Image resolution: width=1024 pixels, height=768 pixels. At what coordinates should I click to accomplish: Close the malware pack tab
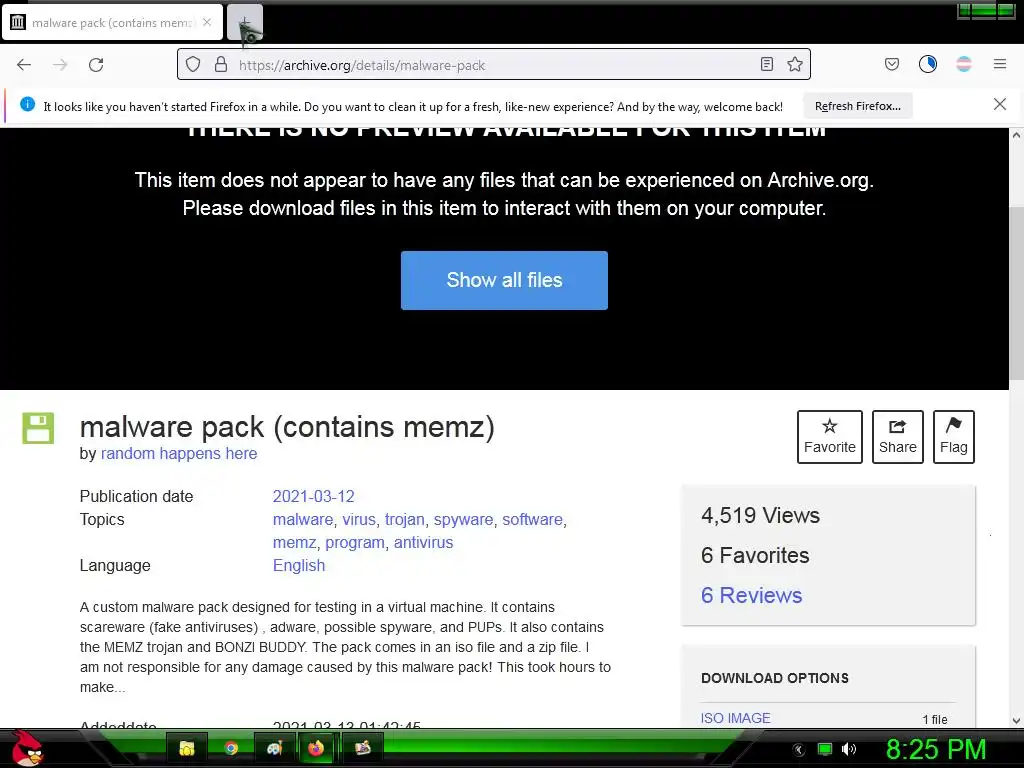207,22
